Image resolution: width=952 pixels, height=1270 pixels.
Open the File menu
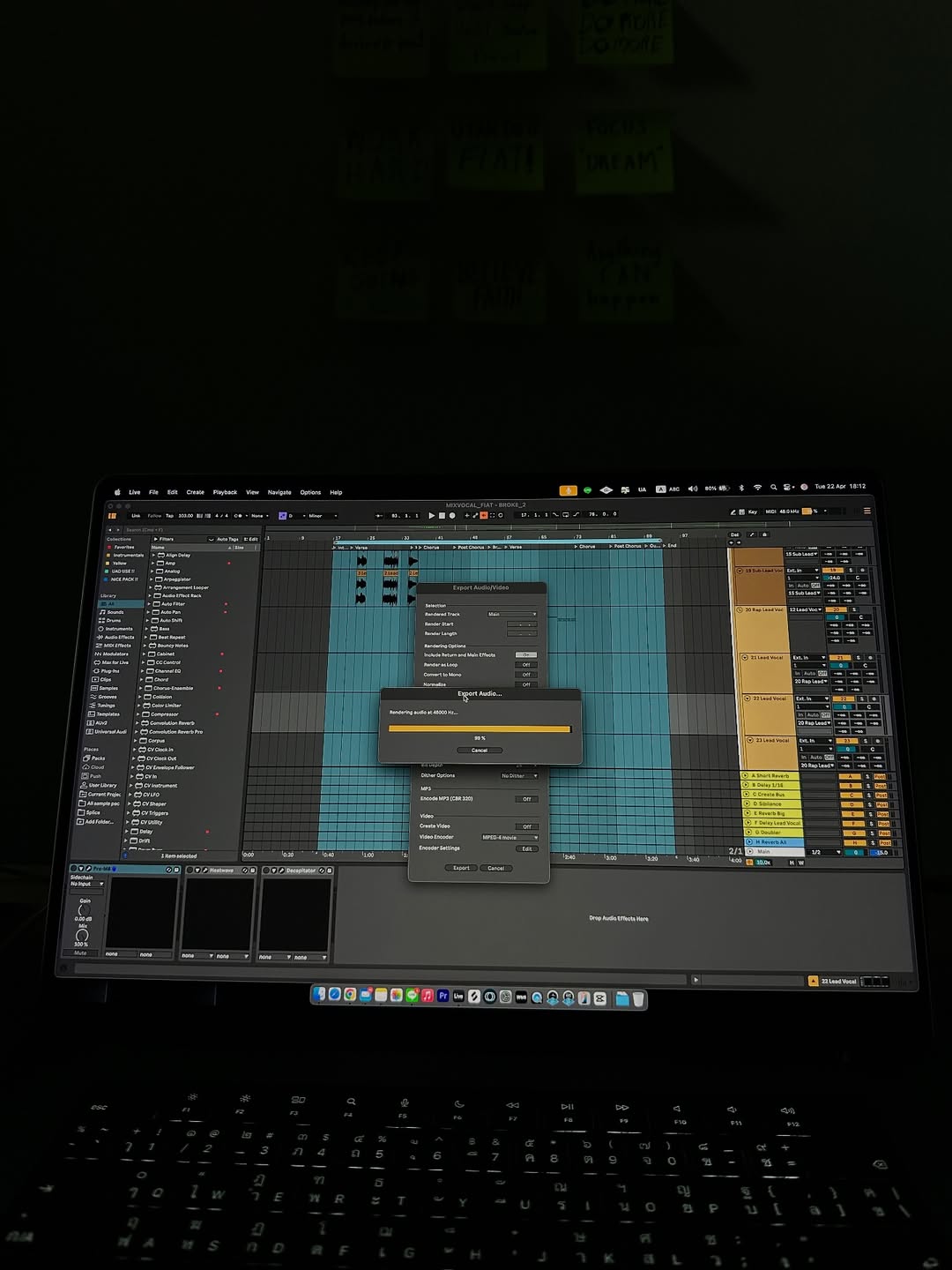point(153,492)
